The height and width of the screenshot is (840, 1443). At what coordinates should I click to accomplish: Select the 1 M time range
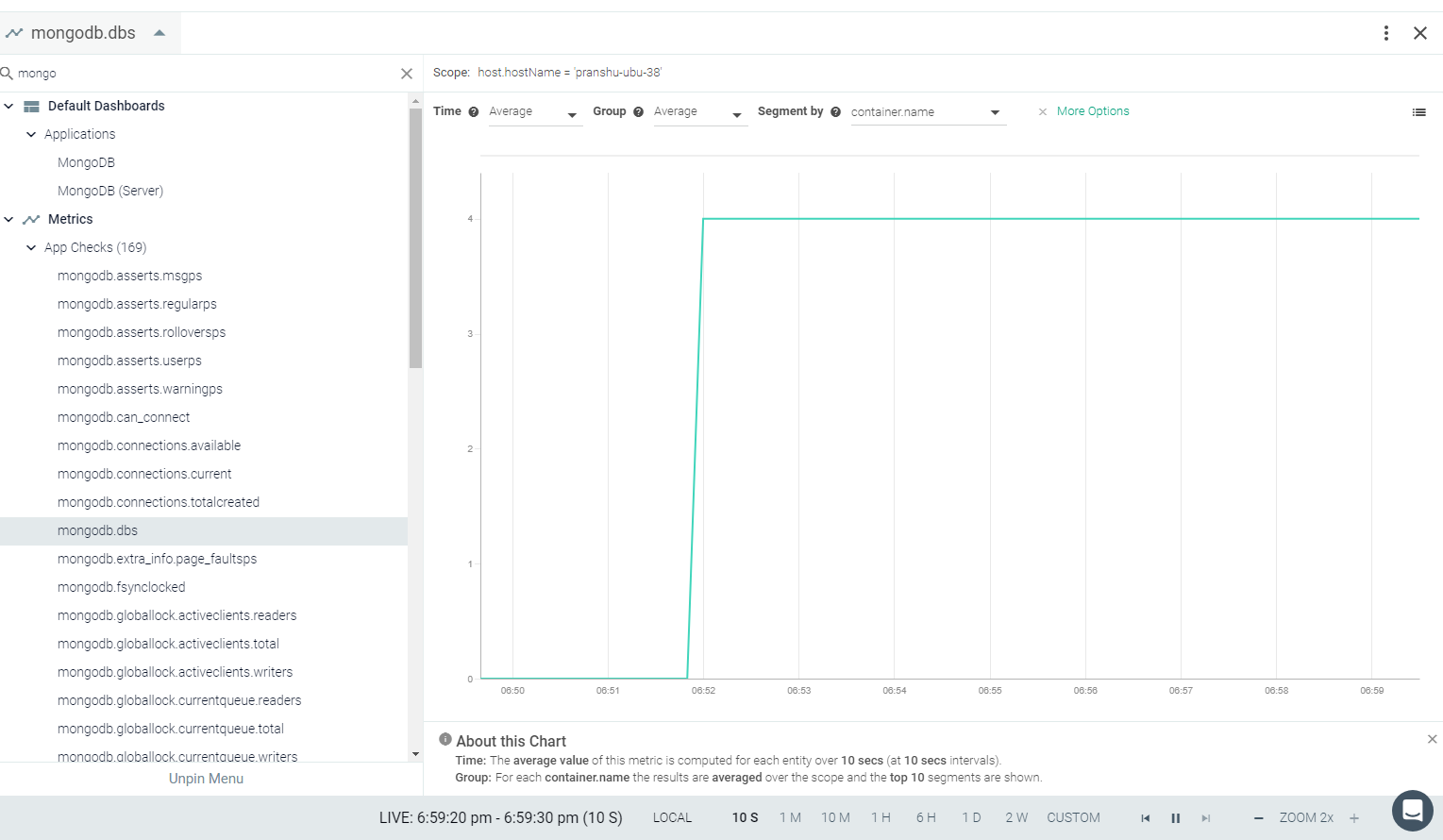790,818
